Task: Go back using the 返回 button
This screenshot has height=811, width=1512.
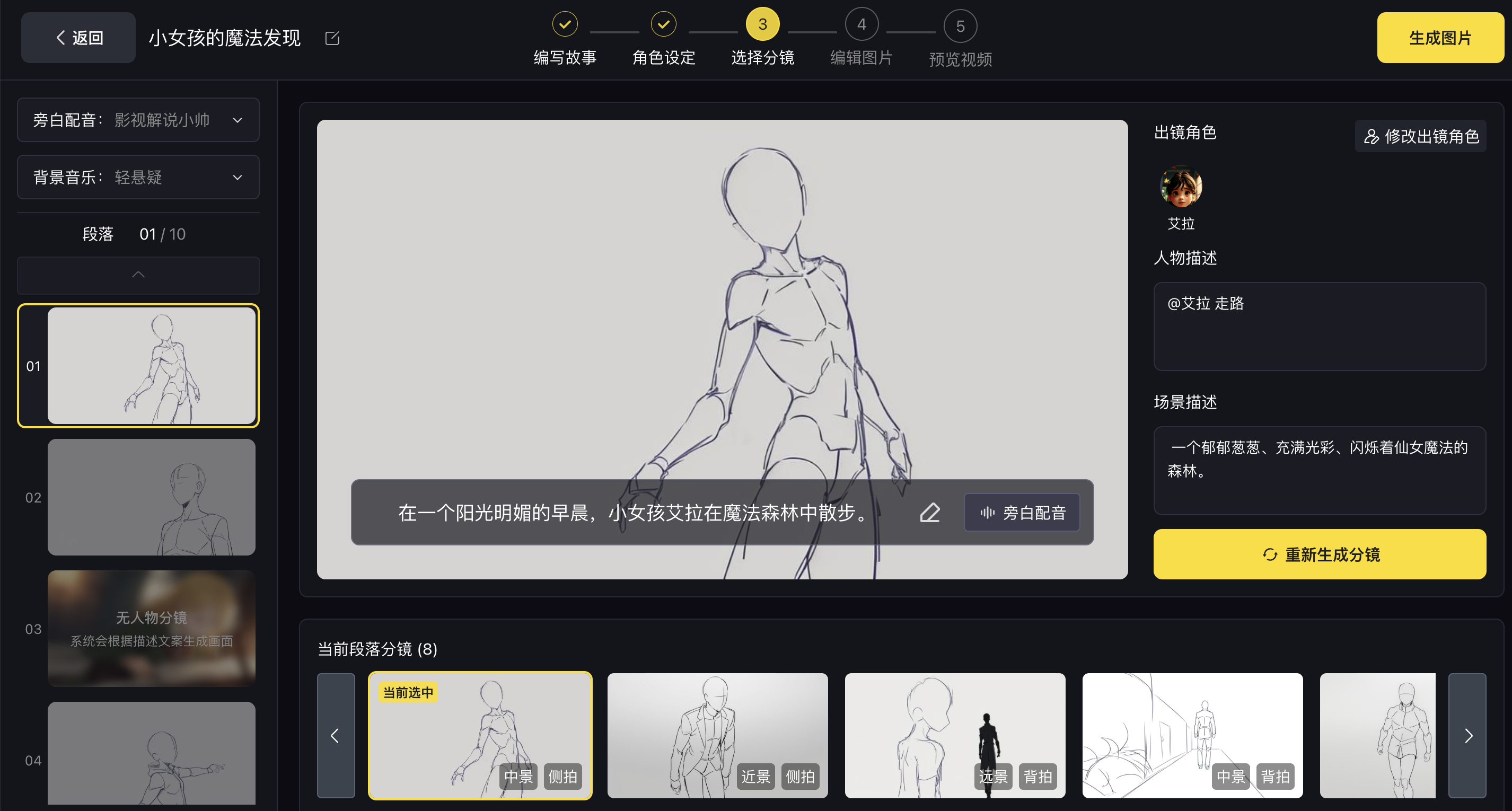Action: coord(78,38)
